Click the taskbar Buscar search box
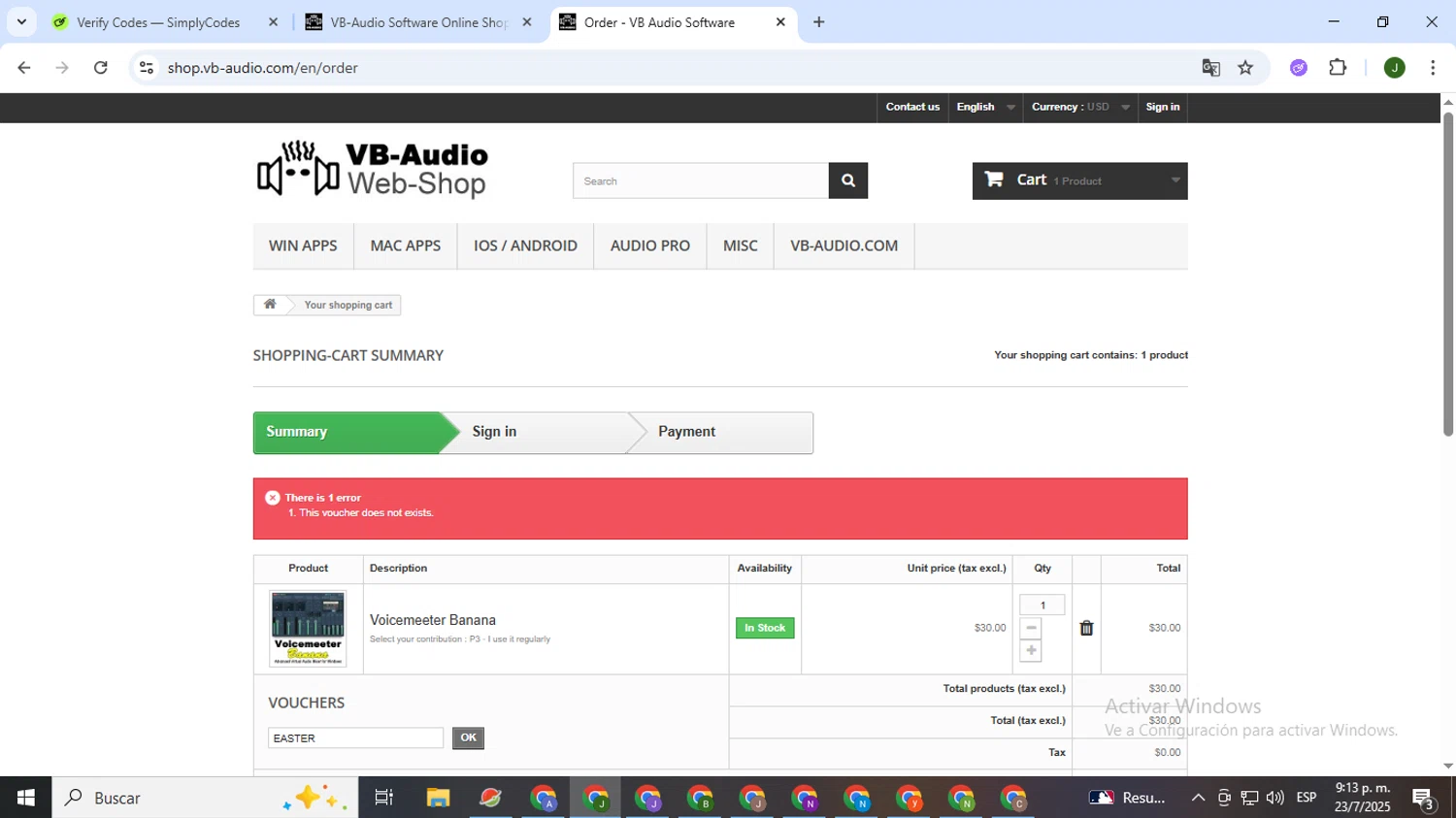This screenshot has height=818, width=1456. [205, 798]
